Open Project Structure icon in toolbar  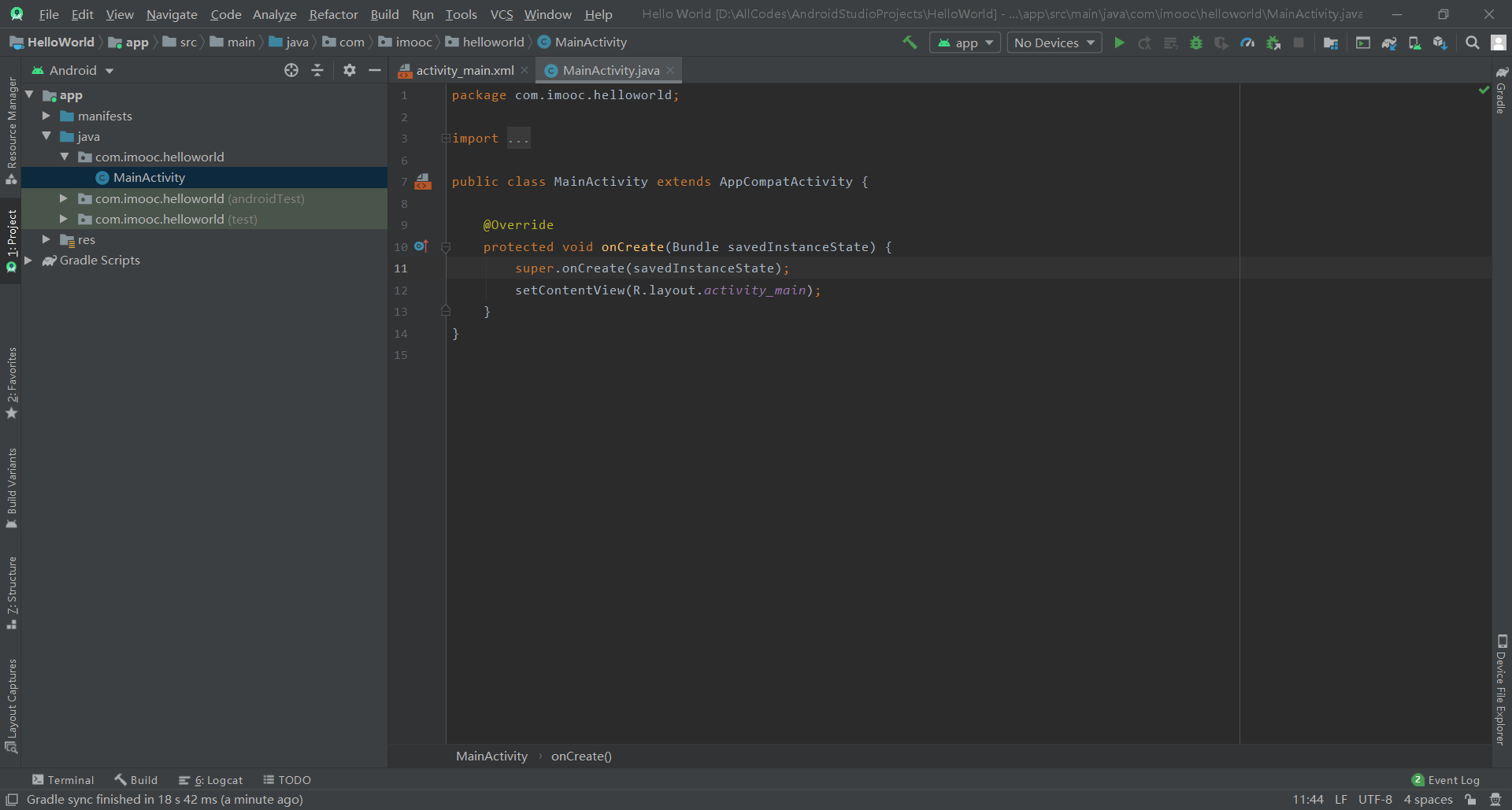click(1331, 43)
